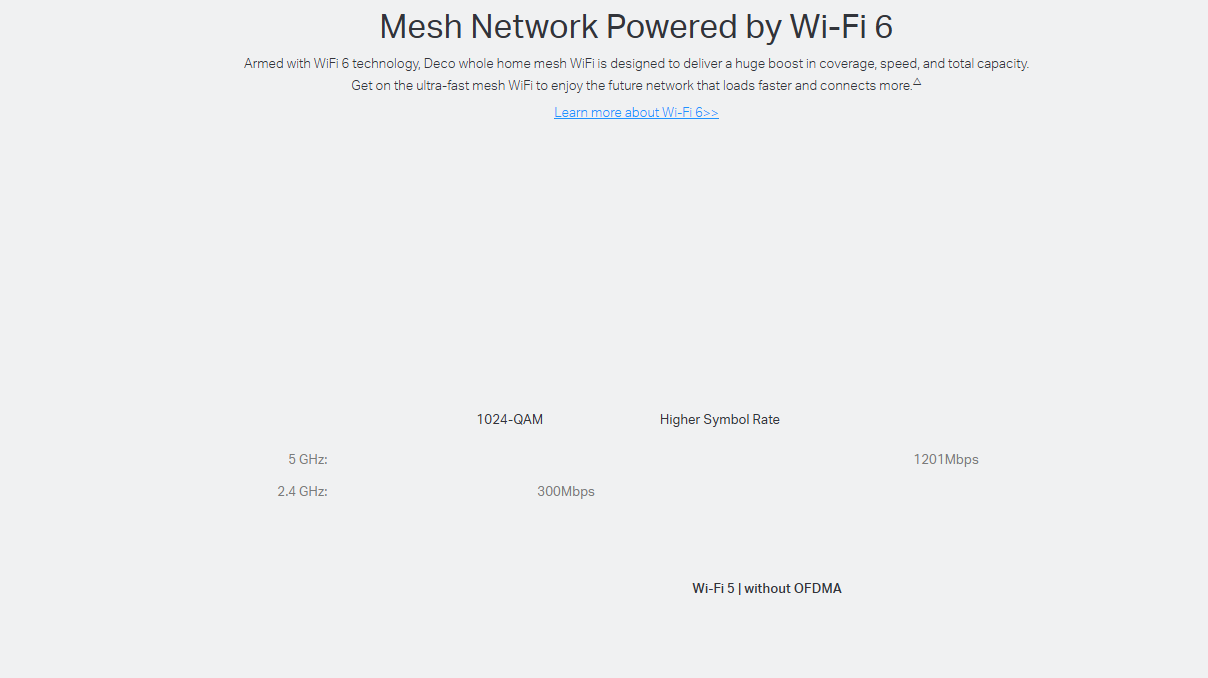Click the word 'coverage' in the description
The width and height of the screenshot is (1208, 678).
pos(847,64)
